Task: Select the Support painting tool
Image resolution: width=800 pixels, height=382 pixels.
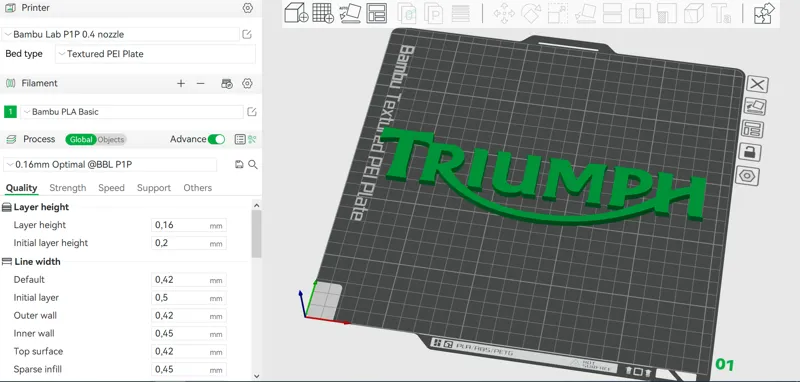Action: (667, 14)
